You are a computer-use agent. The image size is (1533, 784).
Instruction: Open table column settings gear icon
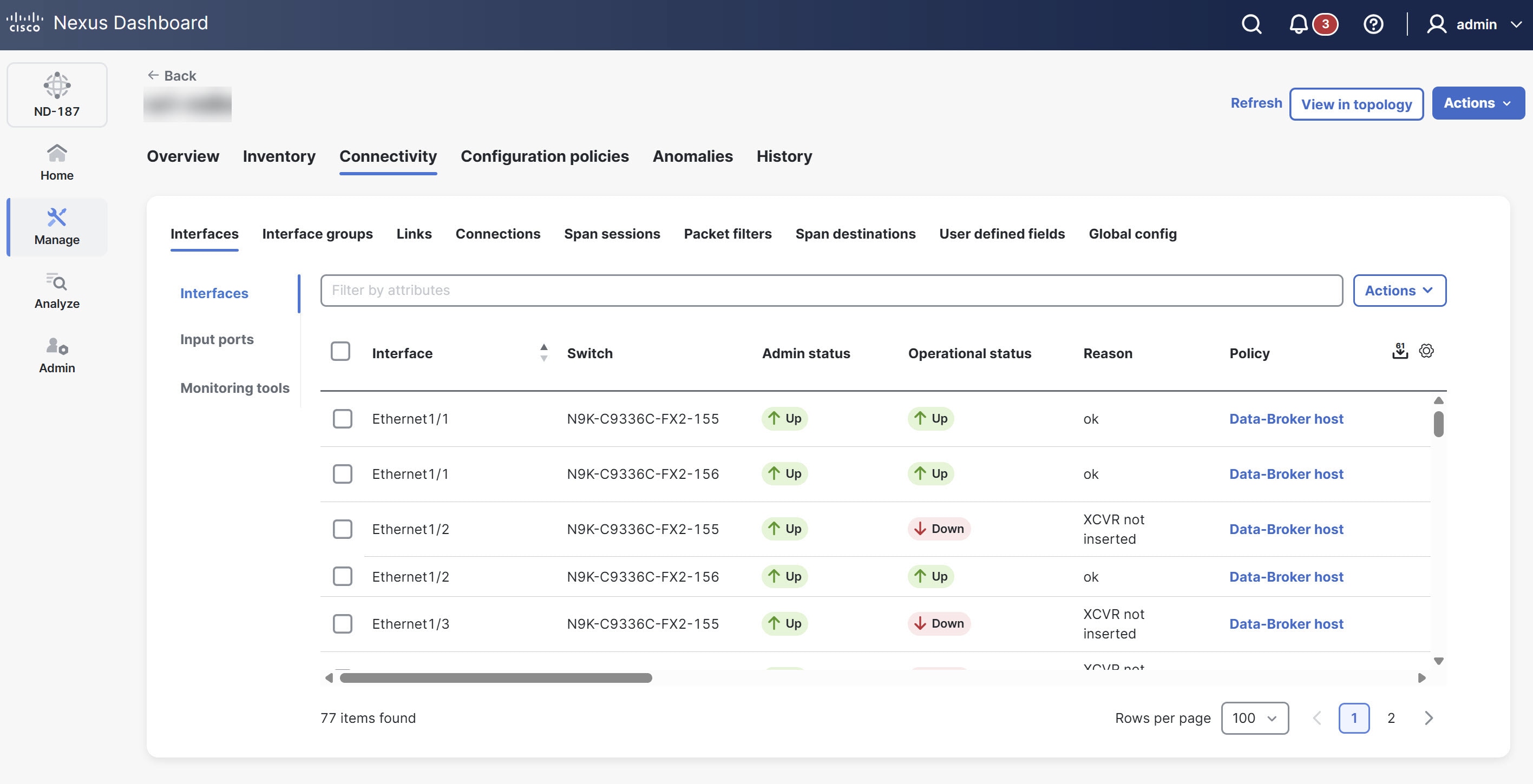click(x=1426, y=351)
